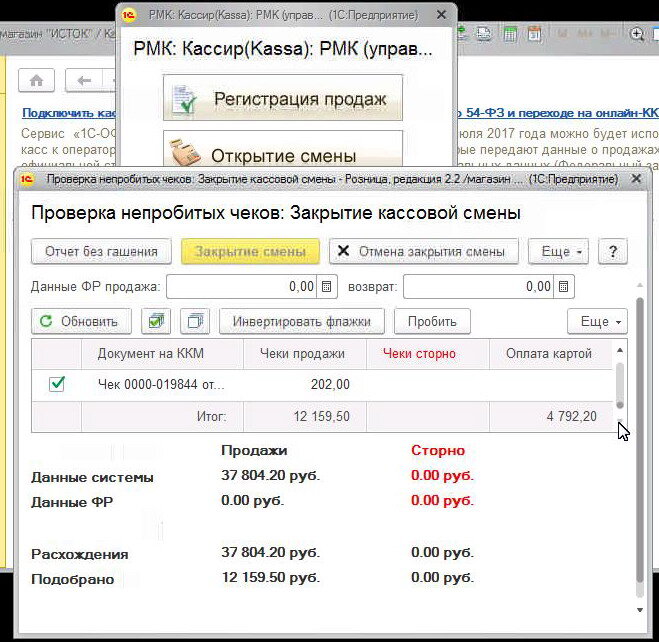The width and height of the screenshot is (659, 642).
Task: Open calculator for ФР продажа field
Action: (x=327, y=287)
